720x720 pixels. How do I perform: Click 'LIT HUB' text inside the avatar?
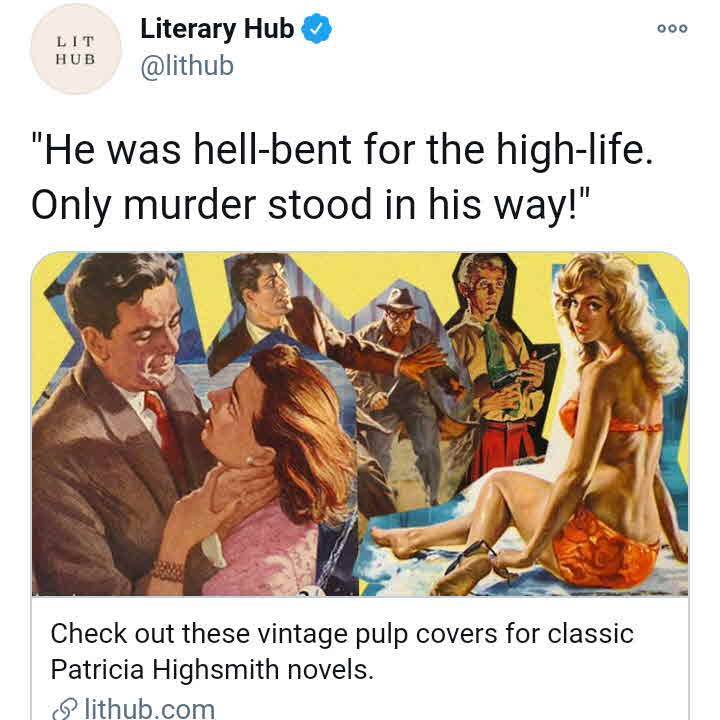(76, 50)
